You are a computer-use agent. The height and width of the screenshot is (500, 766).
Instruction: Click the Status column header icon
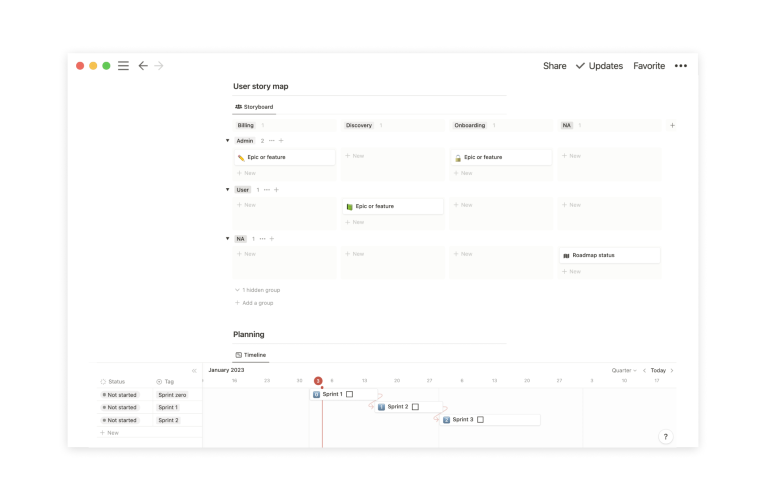(x=103, y=382)
